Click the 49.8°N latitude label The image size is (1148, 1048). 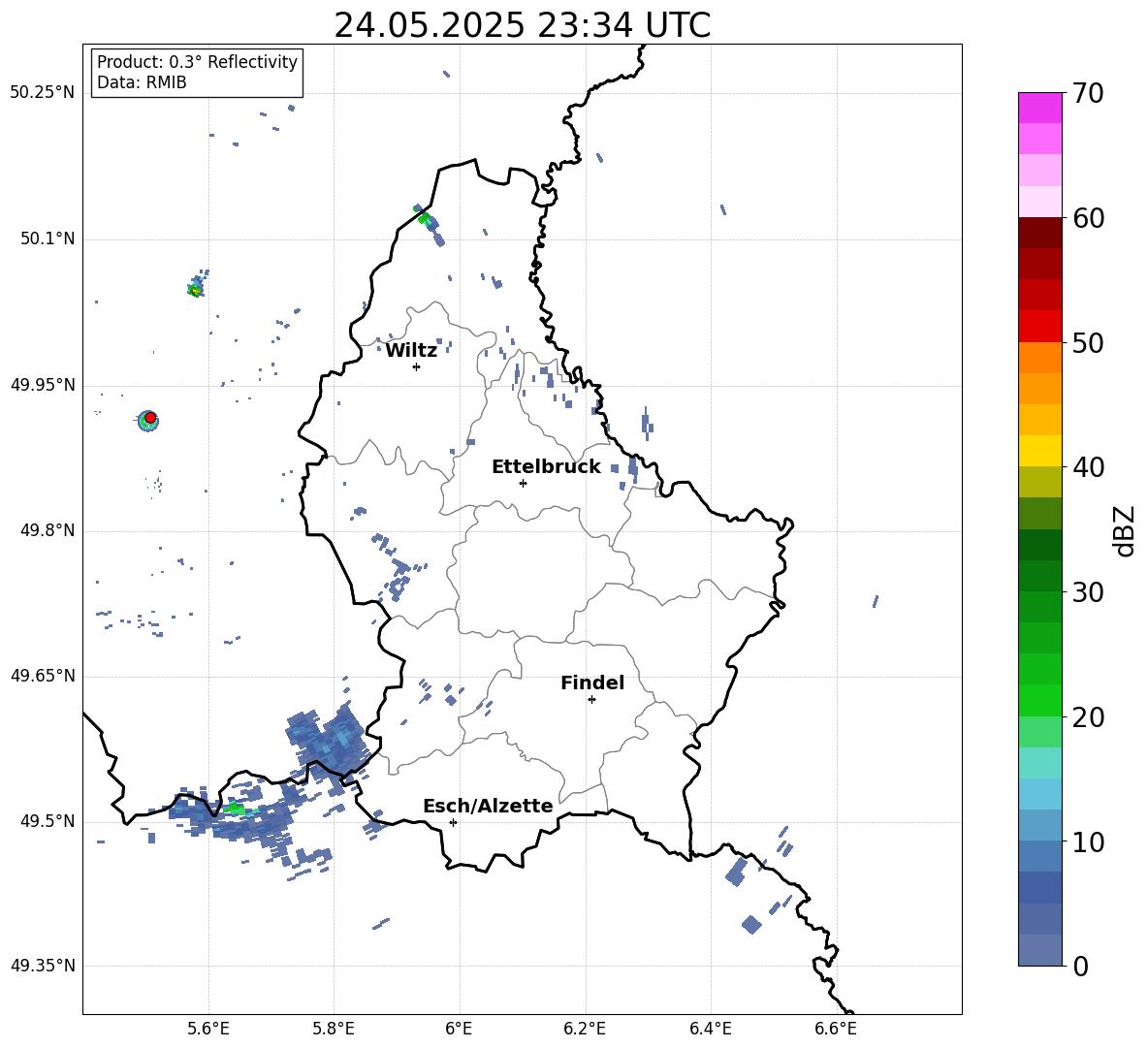(x=48, y=530)
